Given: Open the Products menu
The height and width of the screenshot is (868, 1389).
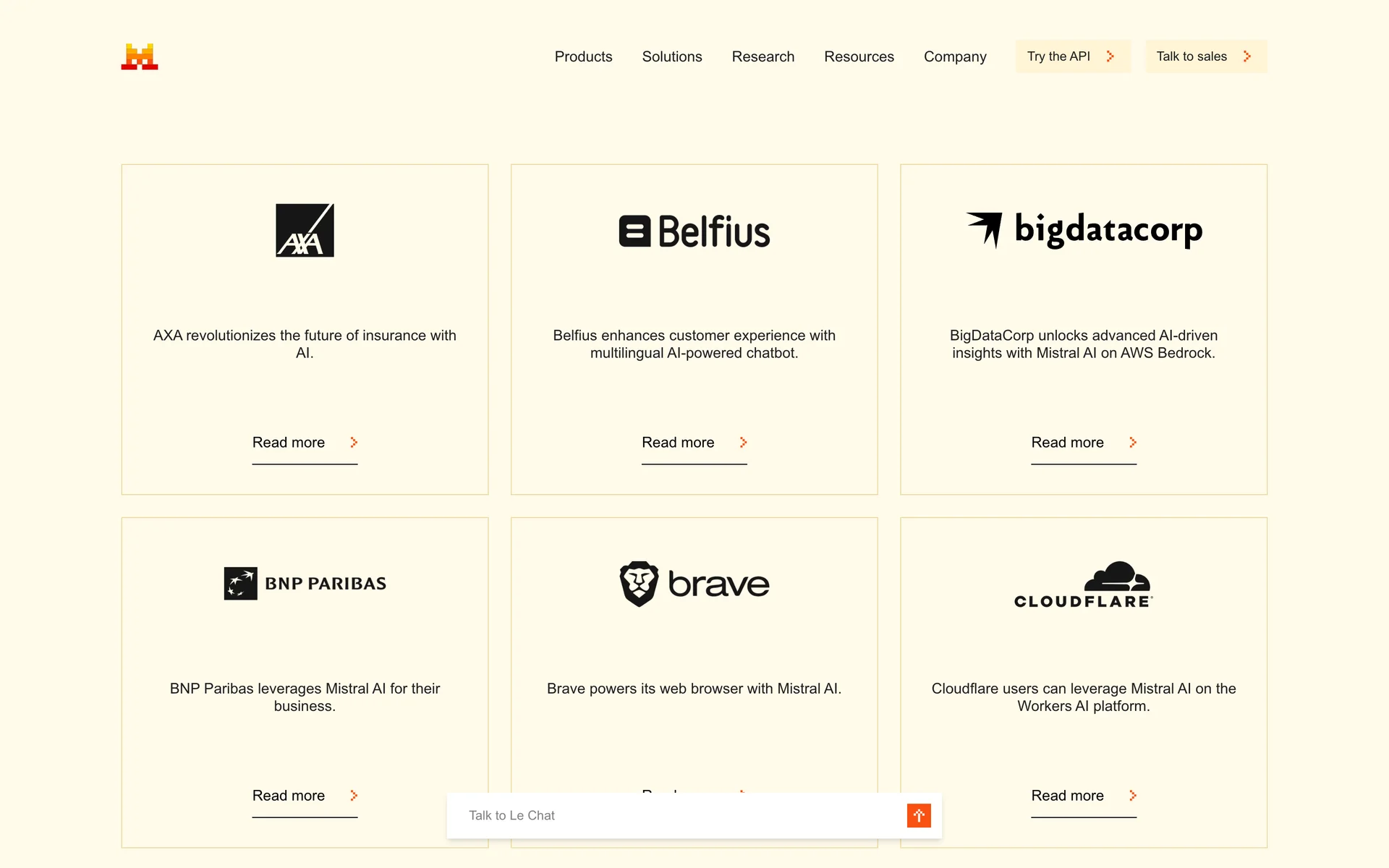Looking at the screenshot, I should (x=583, y=56).
